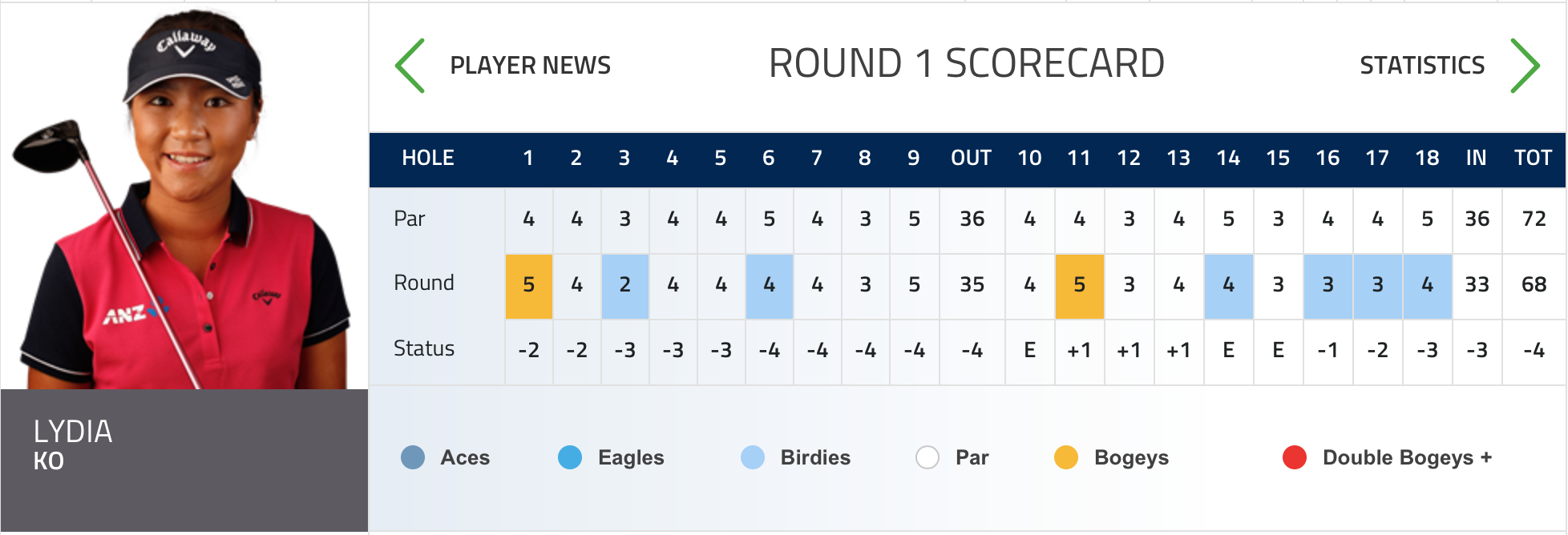This screenshot has height=535, width=1568.
Task: Click the birdie score on hole 16
Action: coord(1328,285)
